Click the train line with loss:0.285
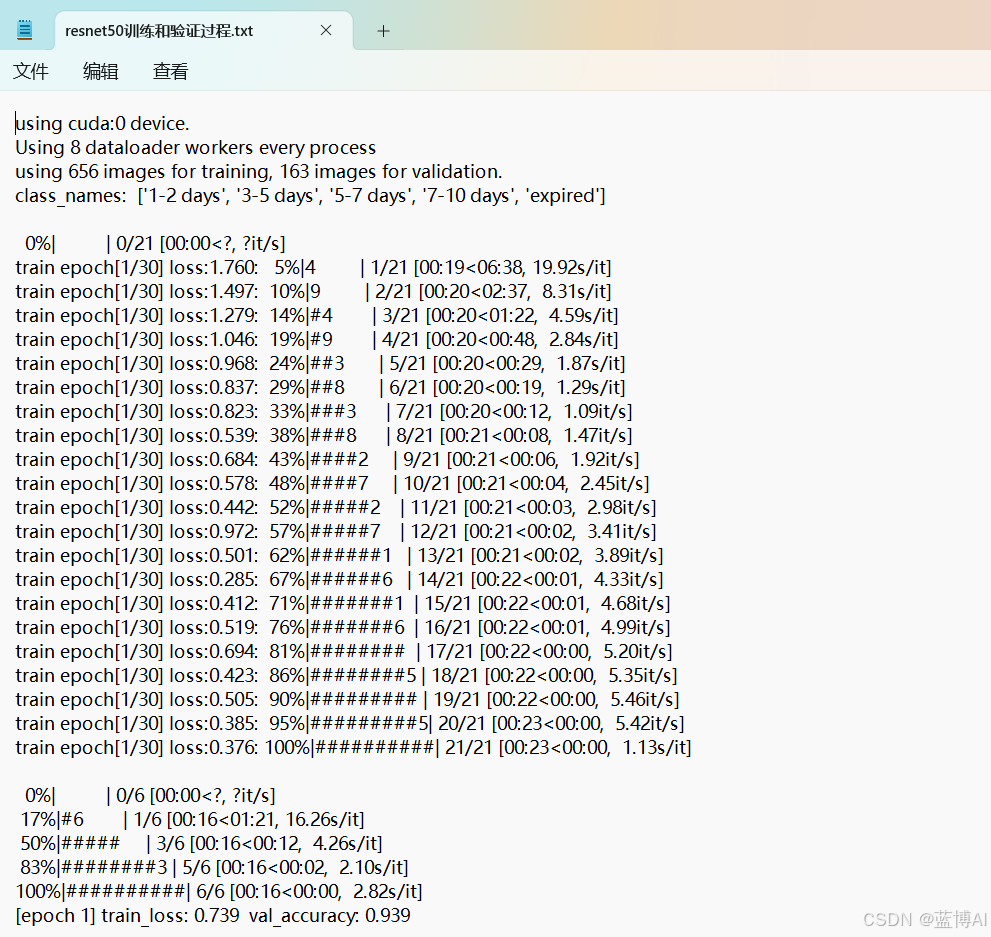The height and width of the screenshot is (937, 991). coord(339,579)
